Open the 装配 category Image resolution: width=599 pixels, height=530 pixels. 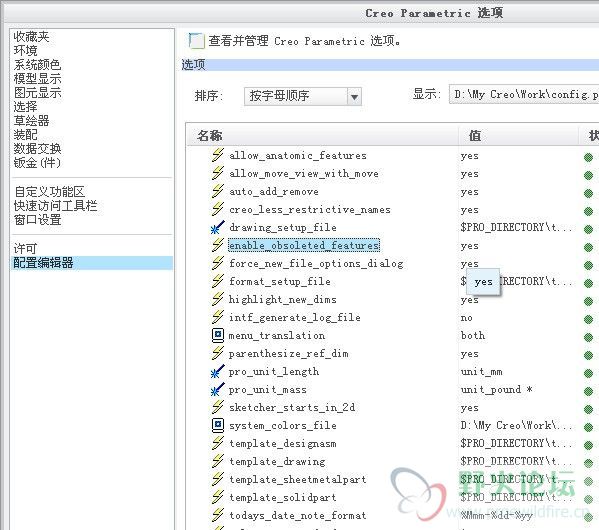point(26,135)
